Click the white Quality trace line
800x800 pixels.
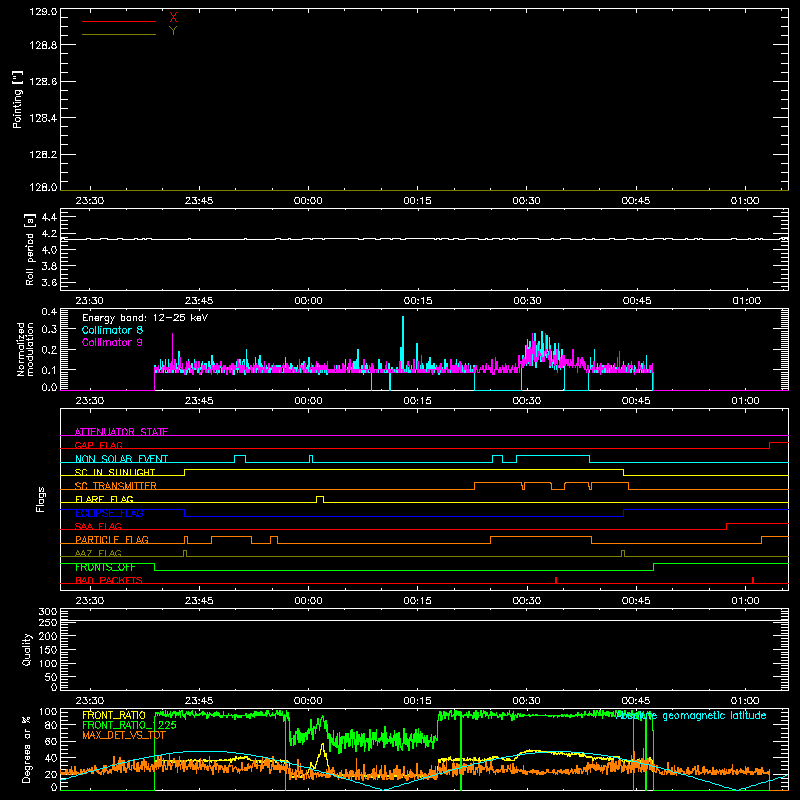pyautogui.click(x=424, y=620)
